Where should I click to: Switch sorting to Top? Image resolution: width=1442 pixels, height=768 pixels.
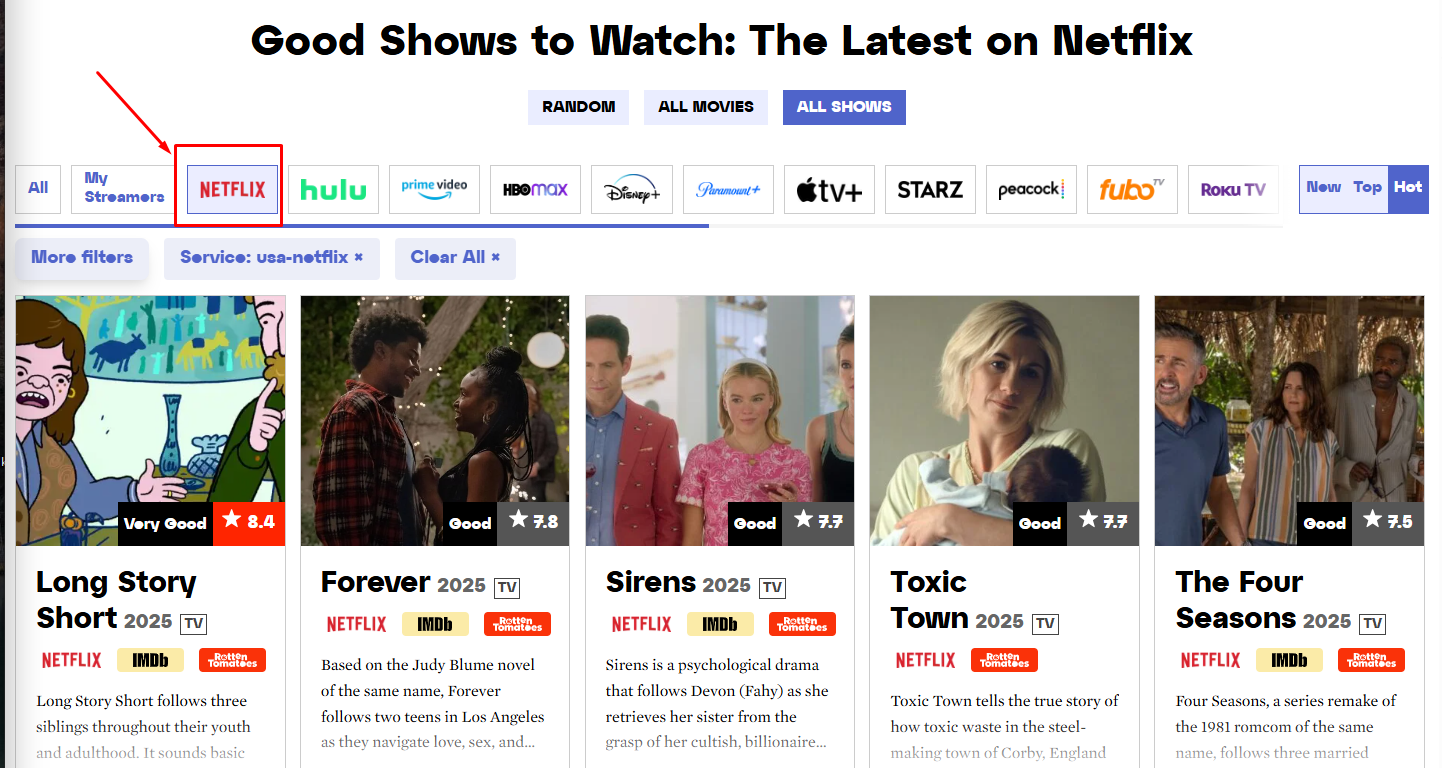point(1367,187)
